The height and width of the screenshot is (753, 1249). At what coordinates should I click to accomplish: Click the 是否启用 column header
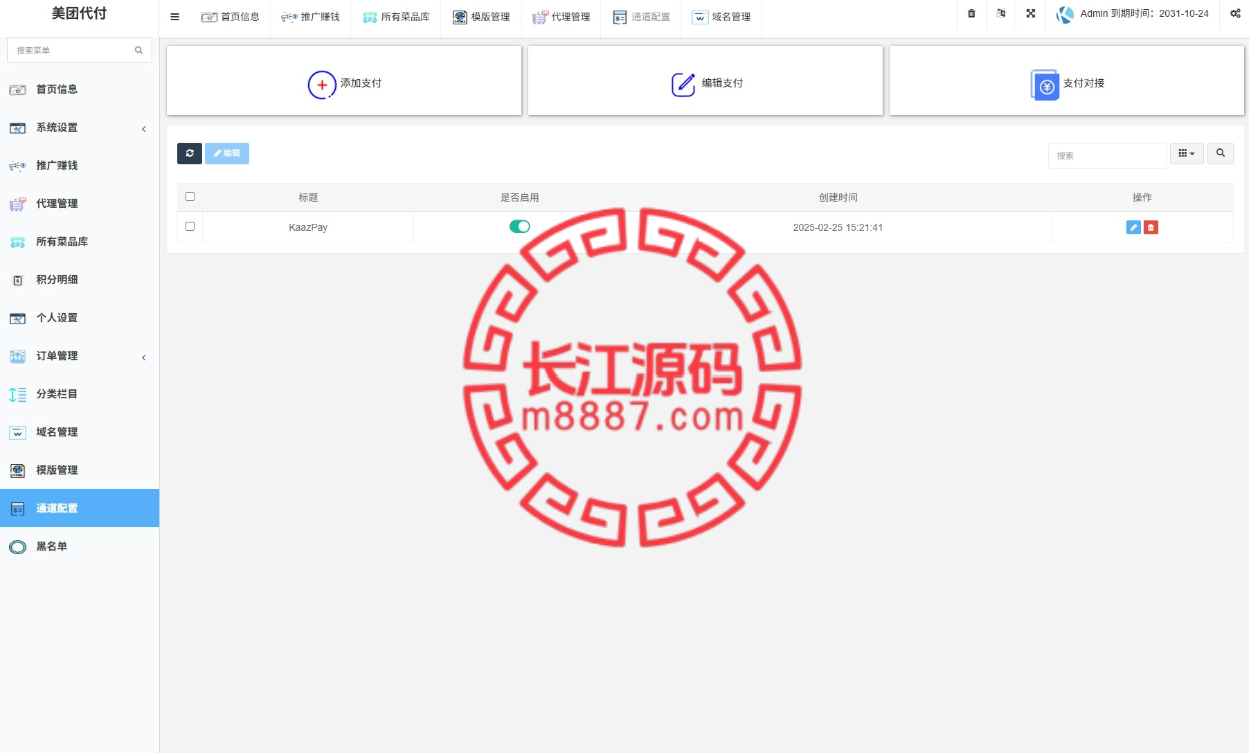tap(520, 198)
